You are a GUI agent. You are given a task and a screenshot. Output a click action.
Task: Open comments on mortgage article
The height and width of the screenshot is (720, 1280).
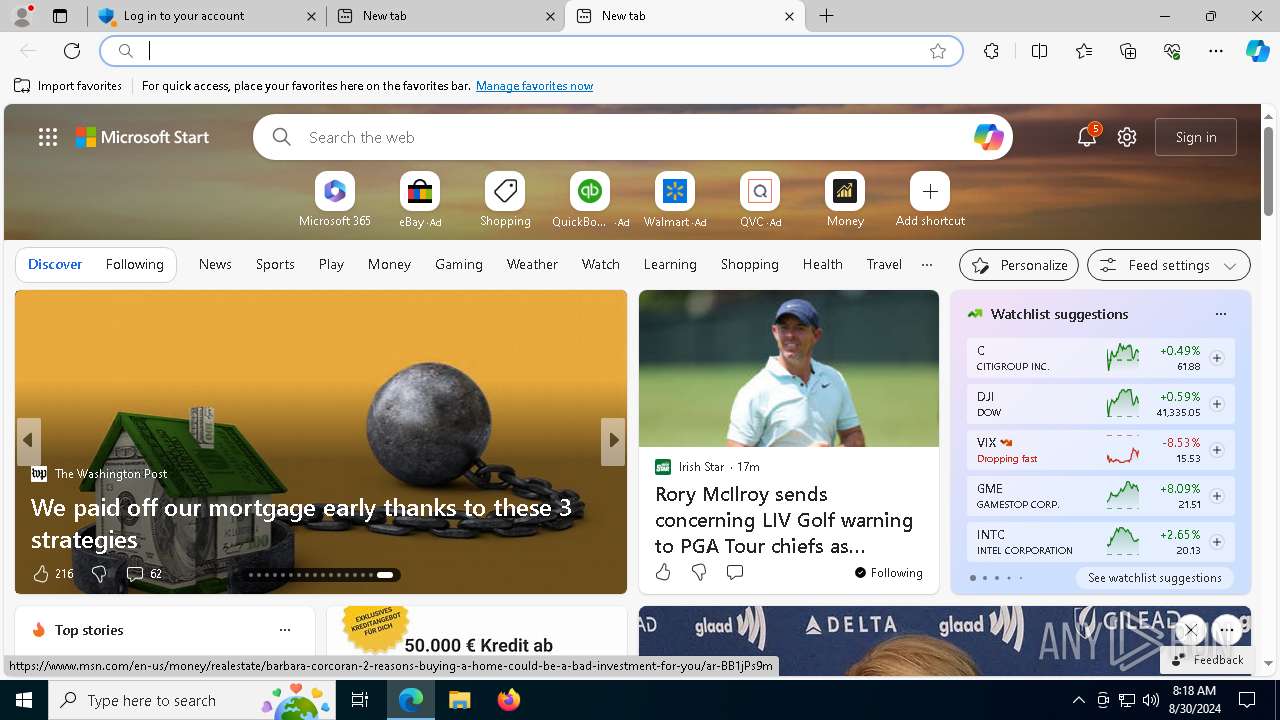click(x=144, y=573)
